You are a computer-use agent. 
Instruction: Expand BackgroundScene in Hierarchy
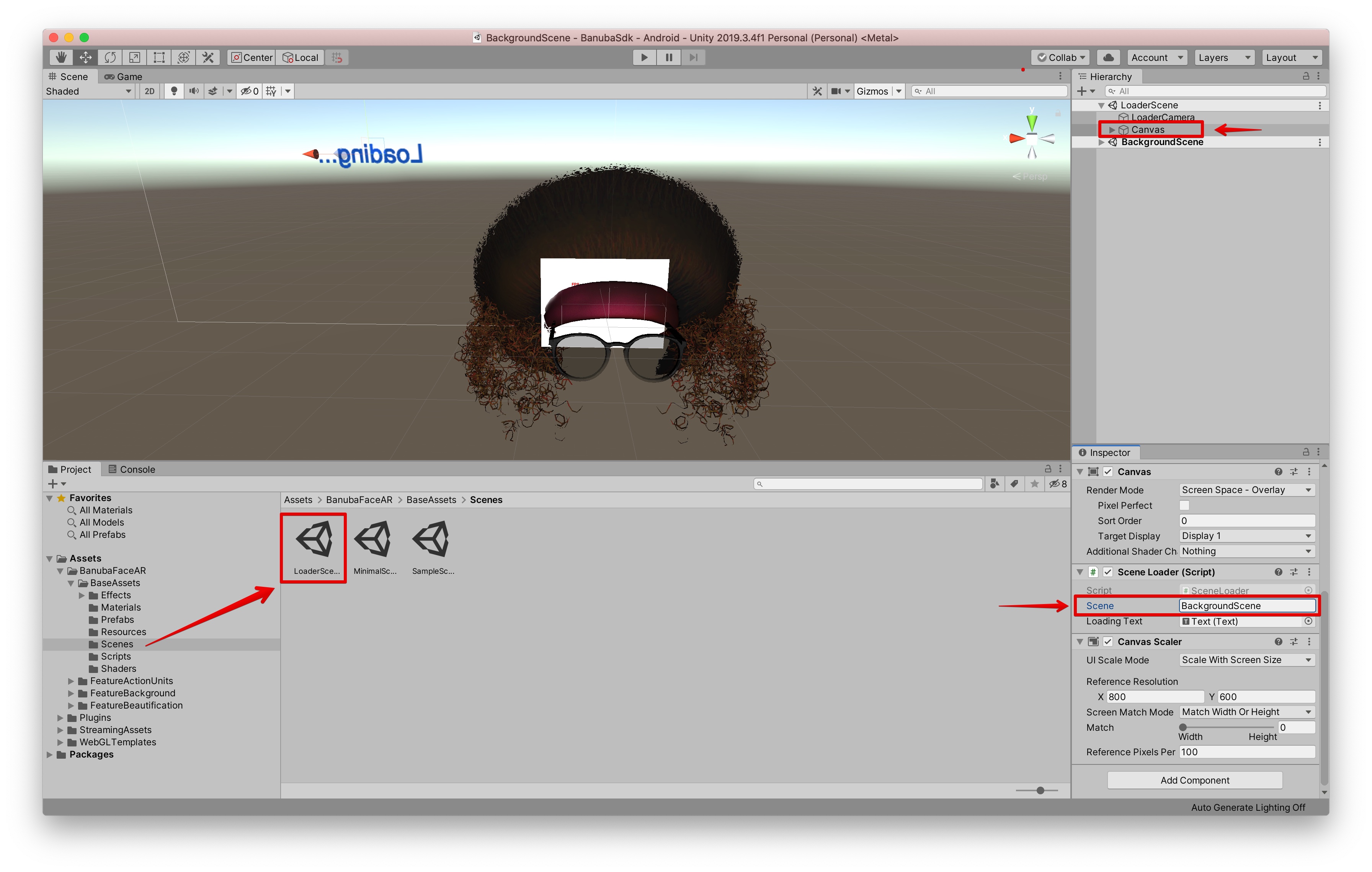pyautogui.click(x=1101, y=142)
